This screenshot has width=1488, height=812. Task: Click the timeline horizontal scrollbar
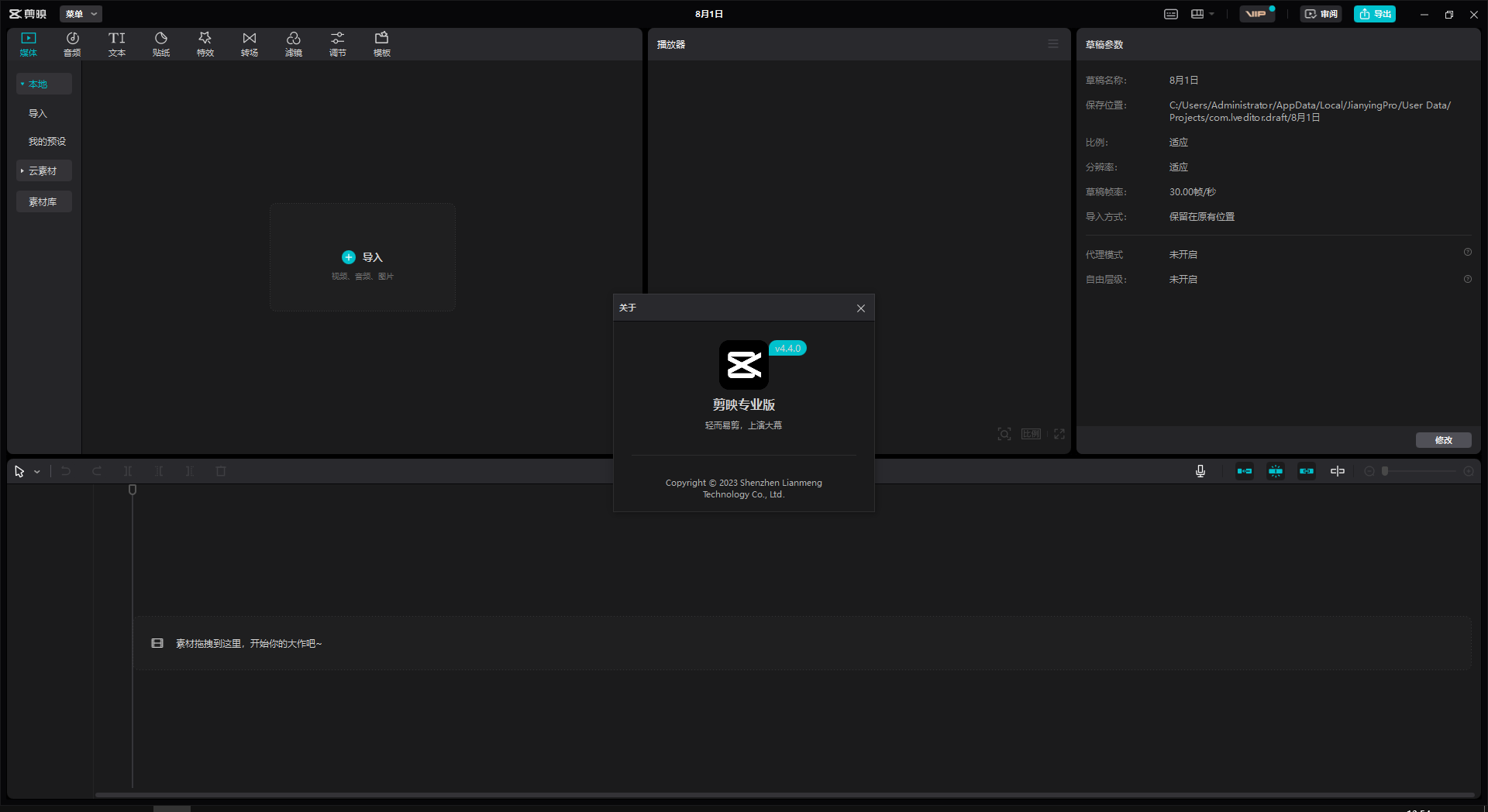[784, 794]
